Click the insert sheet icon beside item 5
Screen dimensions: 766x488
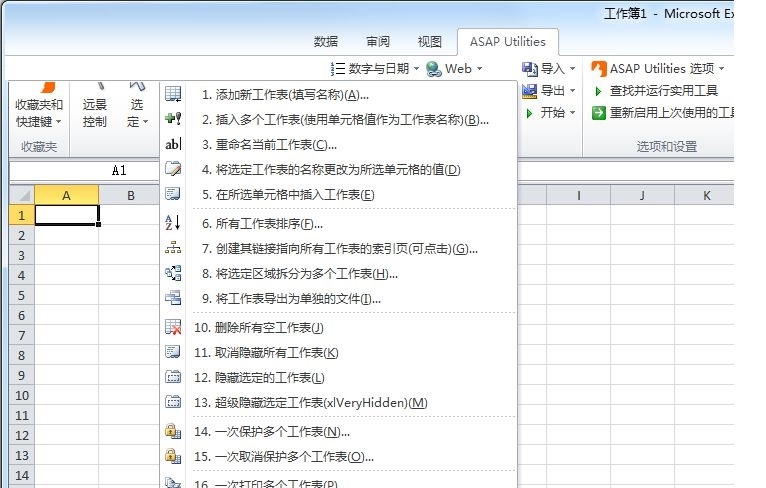click(x=173, y=193)
